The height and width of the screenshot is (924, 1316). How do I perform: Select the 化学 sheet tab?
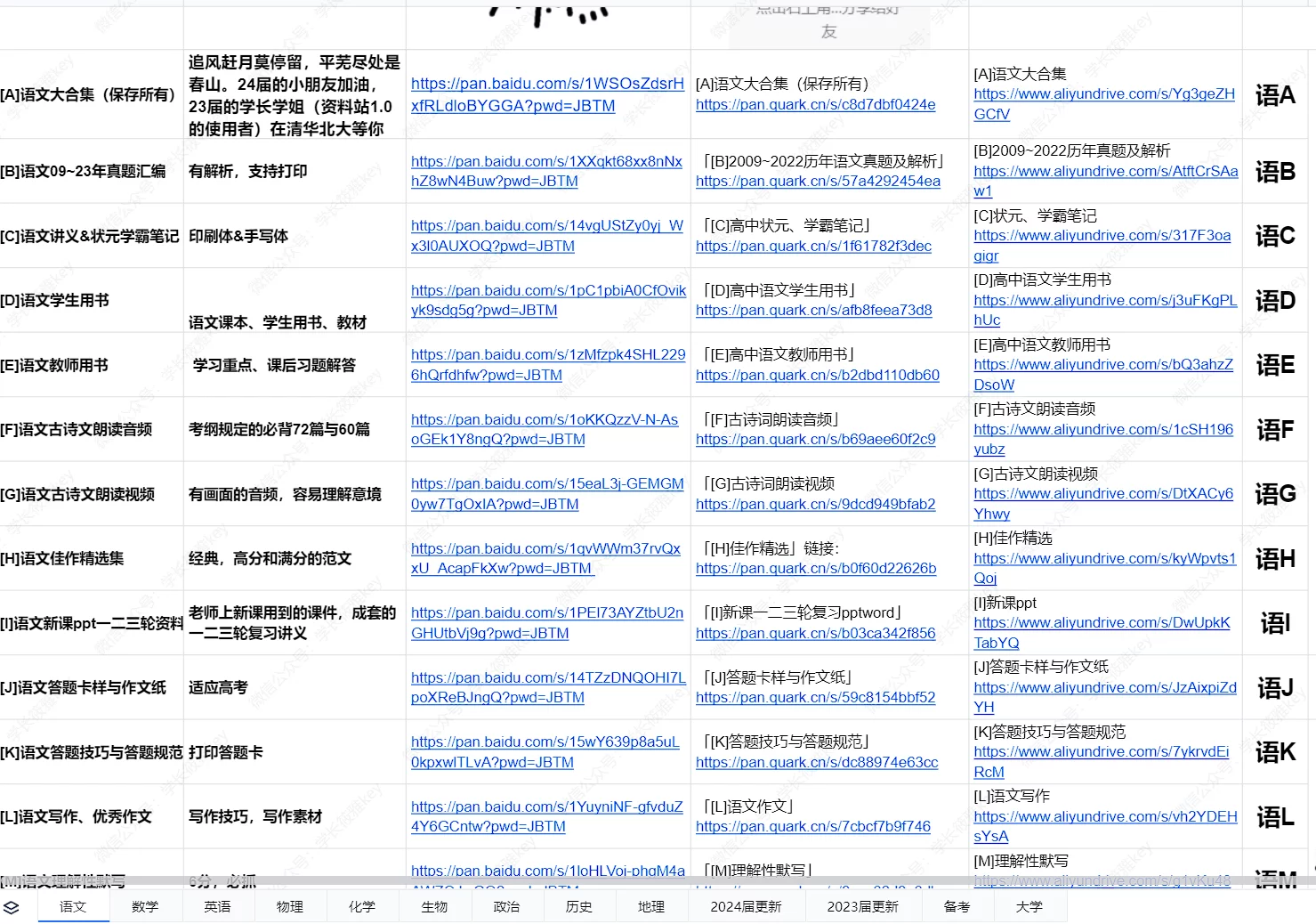point(361,907)
